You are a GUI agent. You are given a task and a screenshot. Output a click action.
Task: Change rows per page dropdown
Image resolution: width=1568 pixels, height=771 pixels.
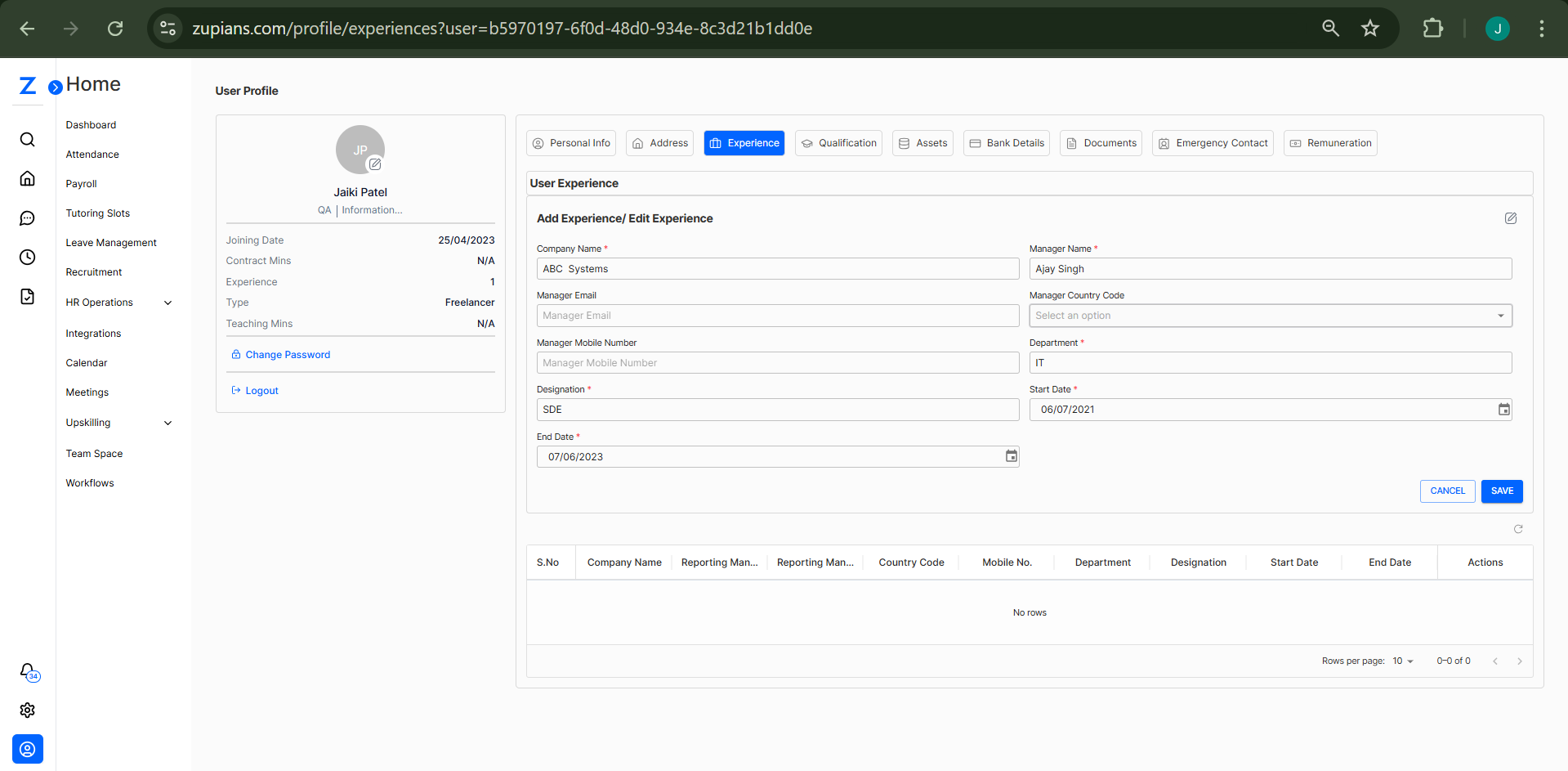1403,661
